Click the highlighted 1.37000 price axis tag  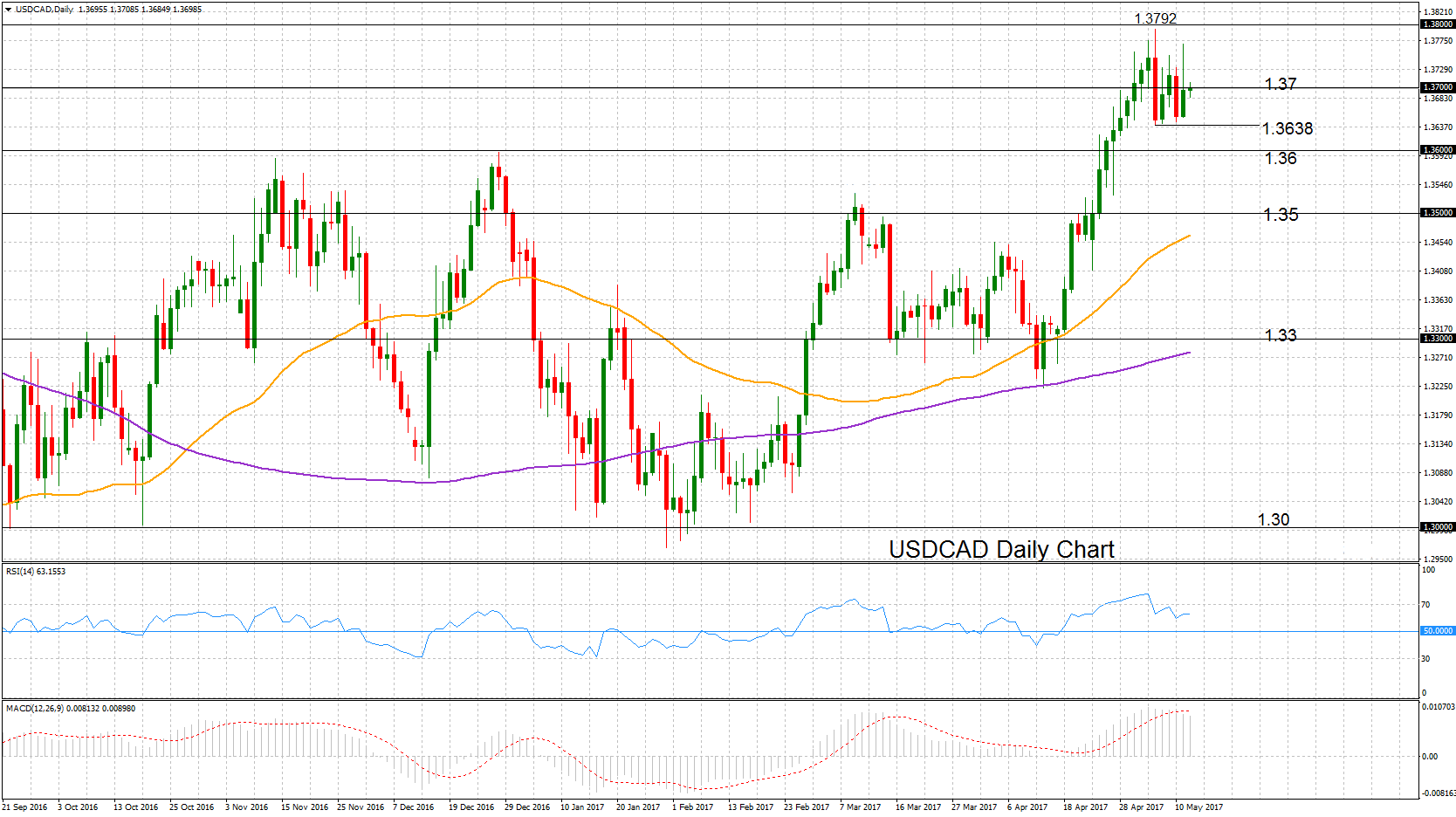coord(1438,87)
